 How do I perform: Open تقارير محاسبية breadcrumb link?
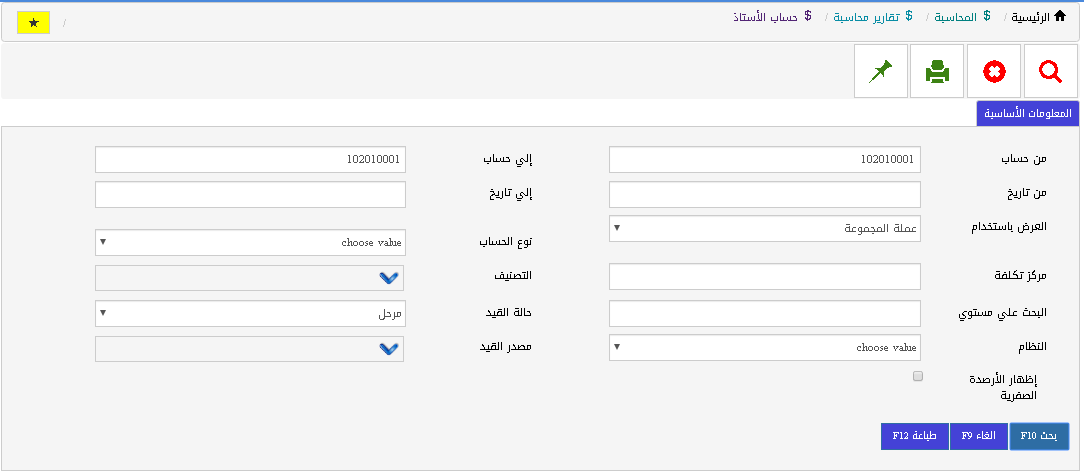click(865, 18)
